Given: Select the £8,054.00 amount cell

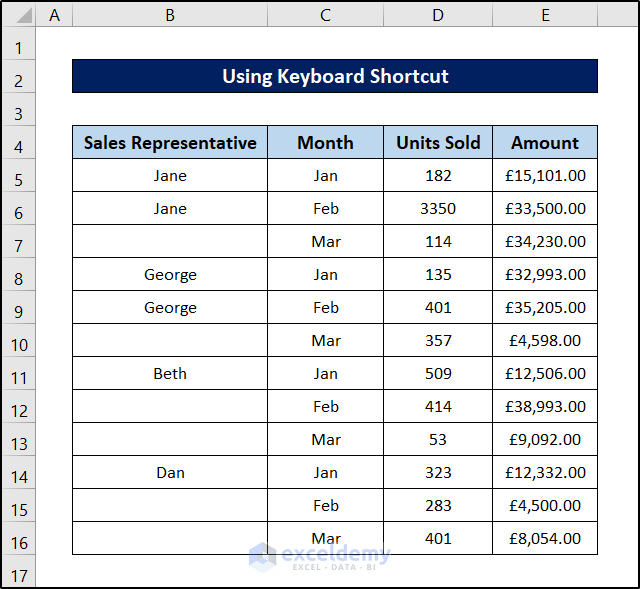Looking at the screenshot, I should coord(545,539).
